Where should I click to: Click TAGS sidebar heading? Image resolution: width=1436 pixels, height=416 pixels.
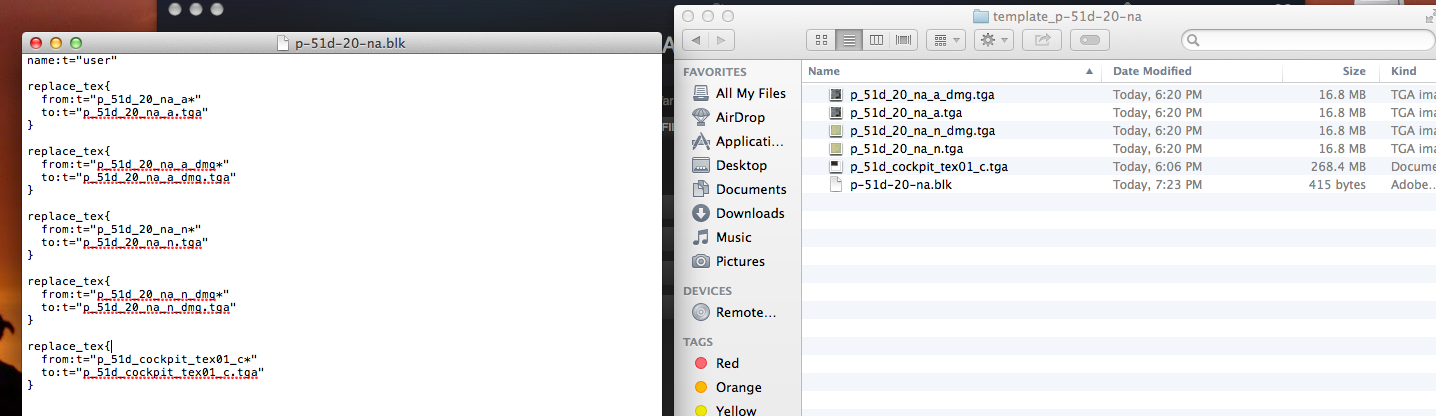coord(699,341)
